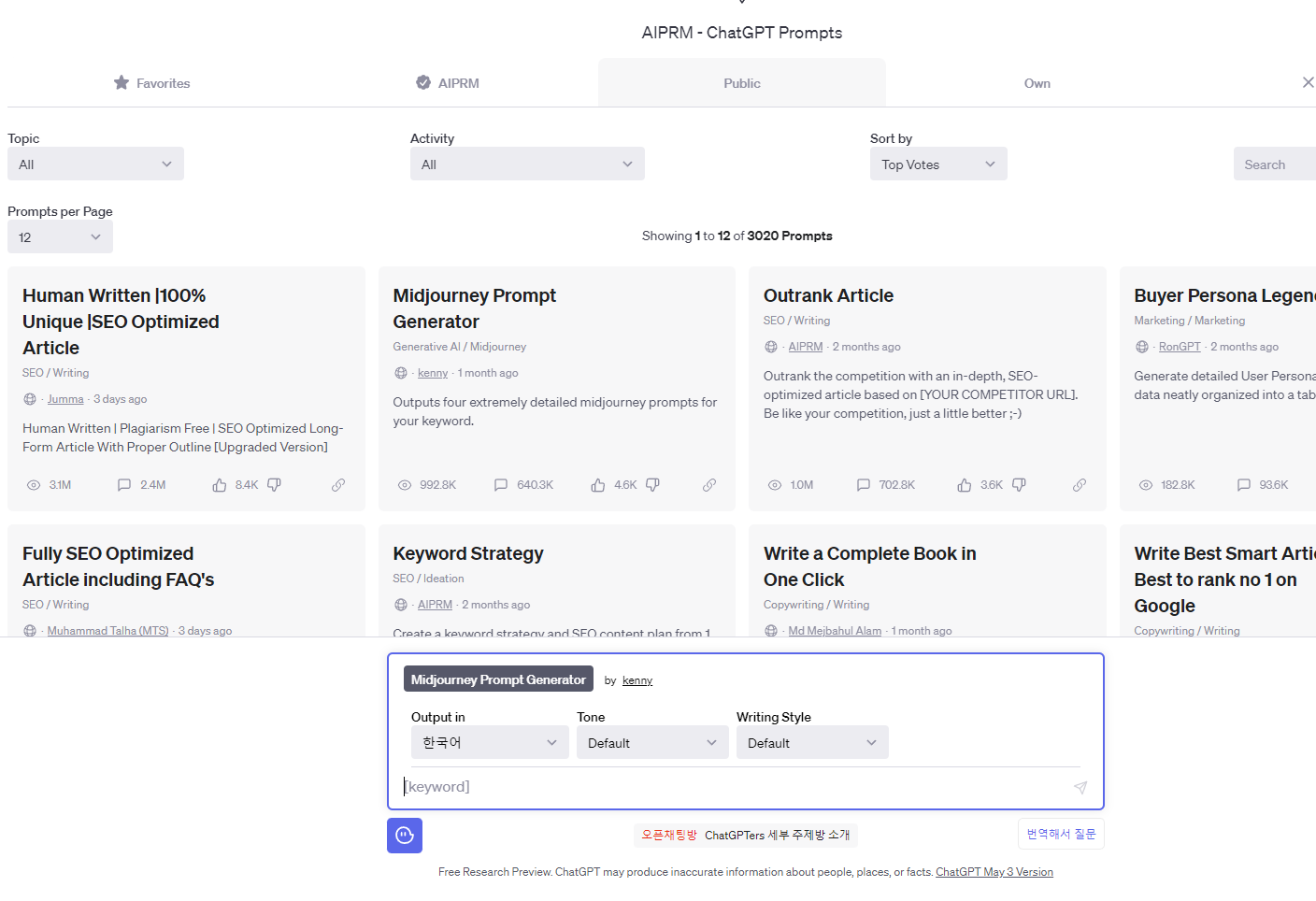Open author Md Mejbahul Alam link

tap(835, 631)
